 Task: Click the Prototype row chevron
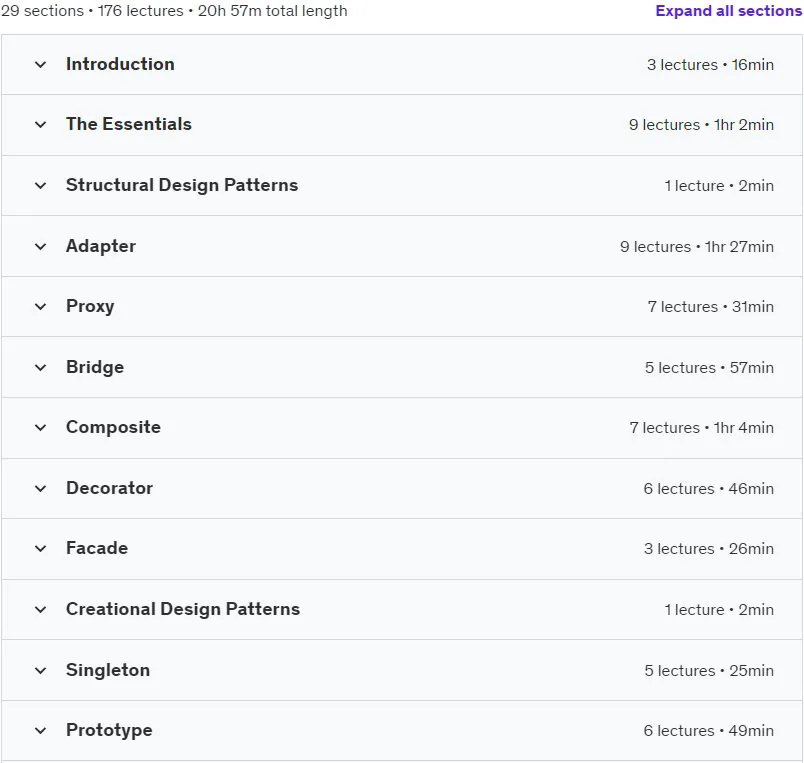click(x=41, y=731)
